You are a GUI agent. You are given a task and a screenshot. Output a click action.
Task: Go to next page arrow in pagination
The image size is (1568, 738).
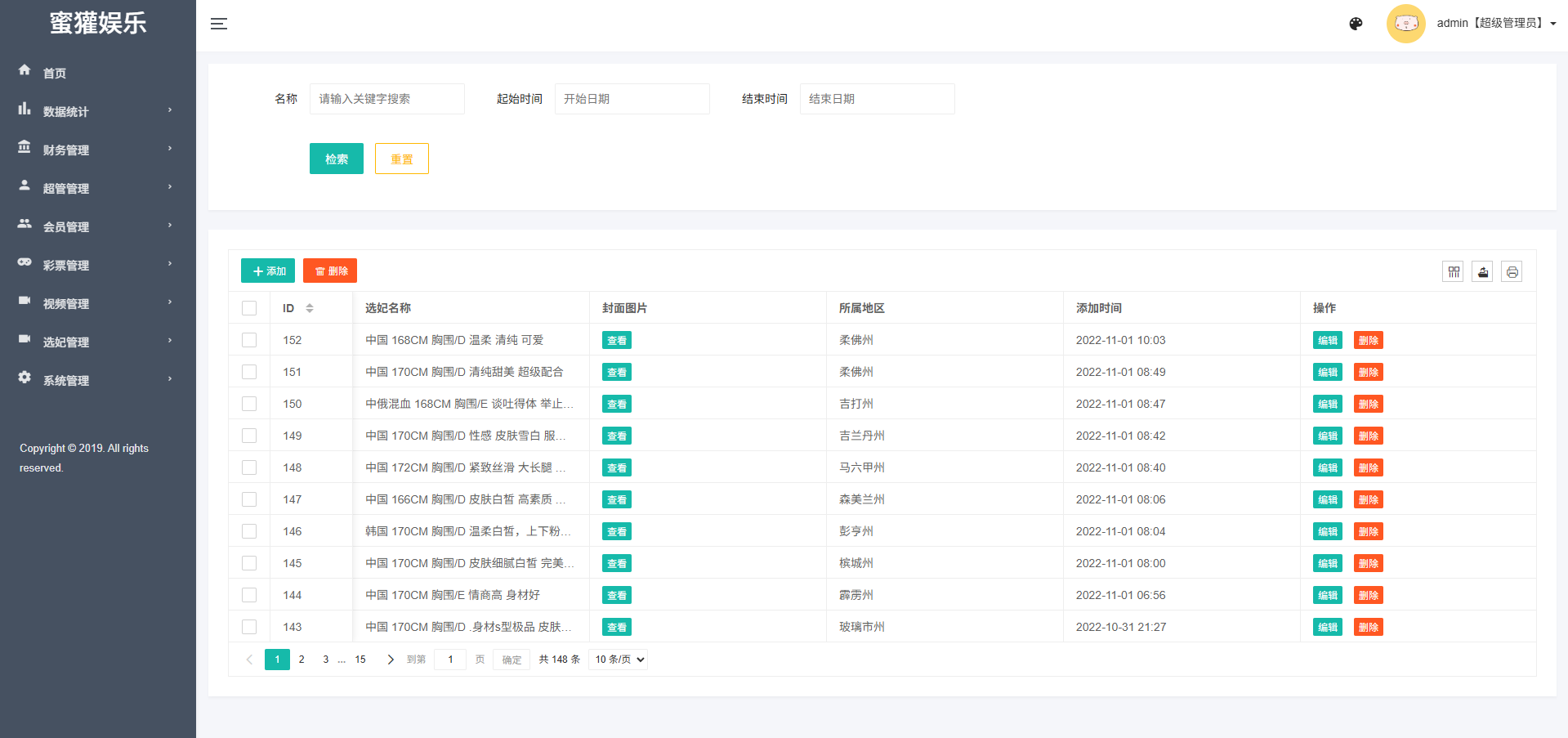[x=391, y=660]
